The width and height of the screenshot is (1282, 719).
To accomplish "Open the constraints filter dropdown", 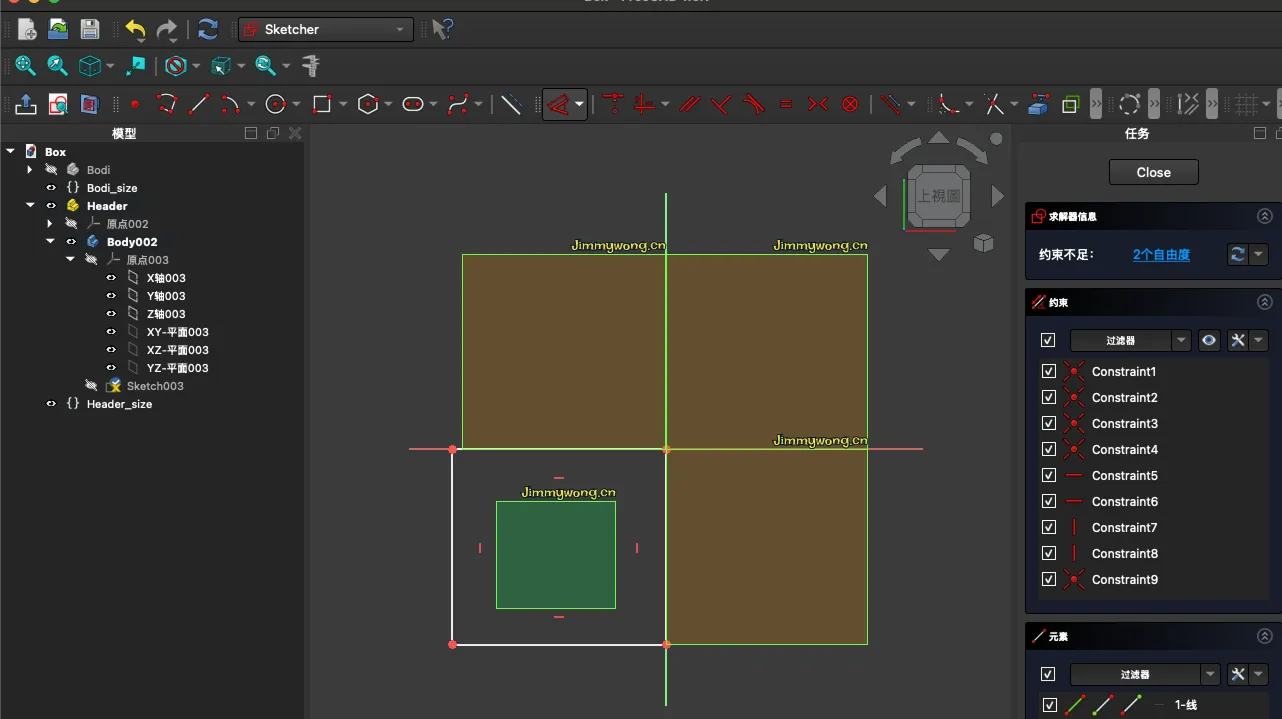I will (x=1181, y=341).
